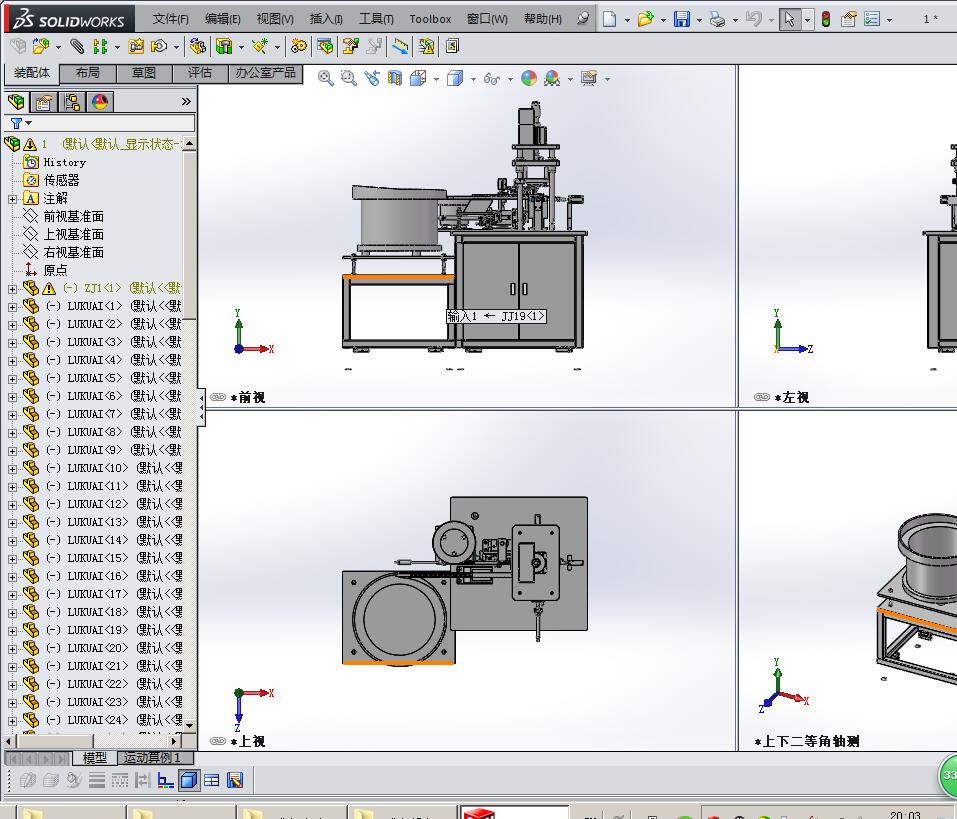
Task: Switch to the 评估 CommandManager tab
Action: 200,72
